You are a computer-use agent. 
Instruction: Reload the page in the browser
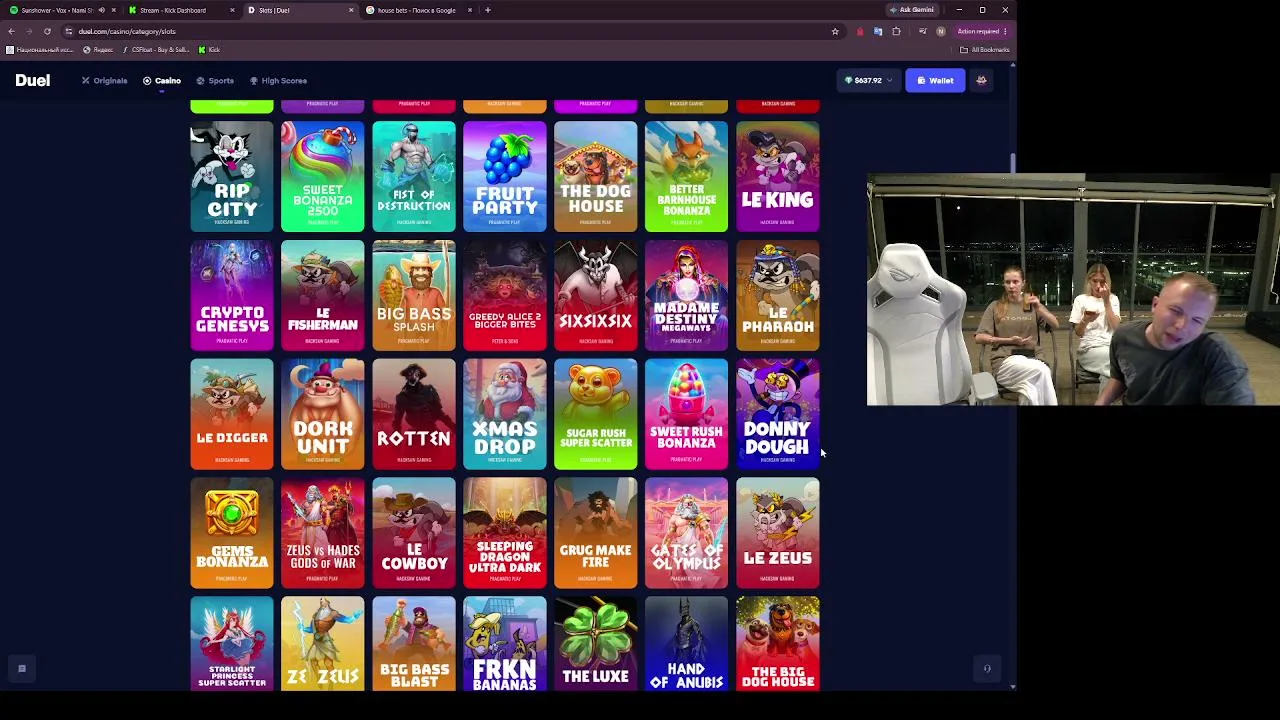(x=47, y=31)
